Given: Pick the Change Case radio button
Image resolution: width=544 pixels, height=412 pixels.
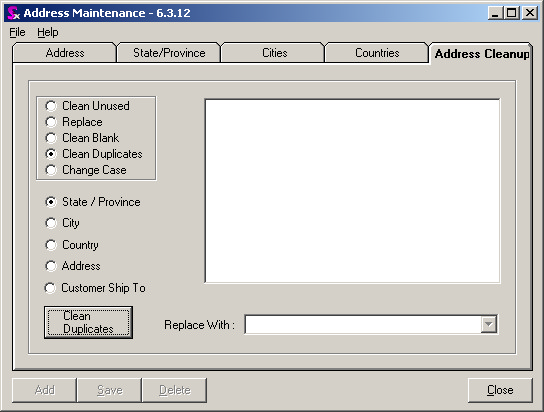Looking at the screenshot, I should pos(86,170).
